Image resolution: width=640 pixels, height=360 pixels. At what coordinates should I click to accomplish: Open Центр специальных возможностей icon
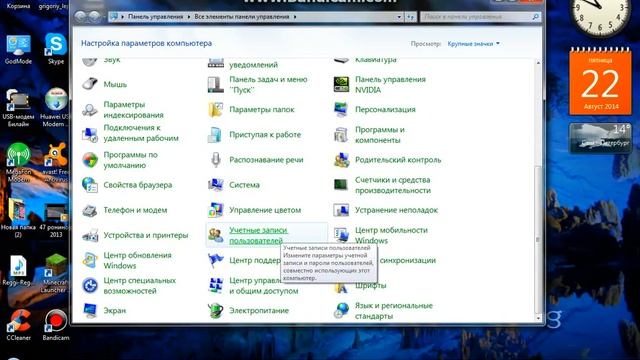pyautogui.click(x=90, y=285)
